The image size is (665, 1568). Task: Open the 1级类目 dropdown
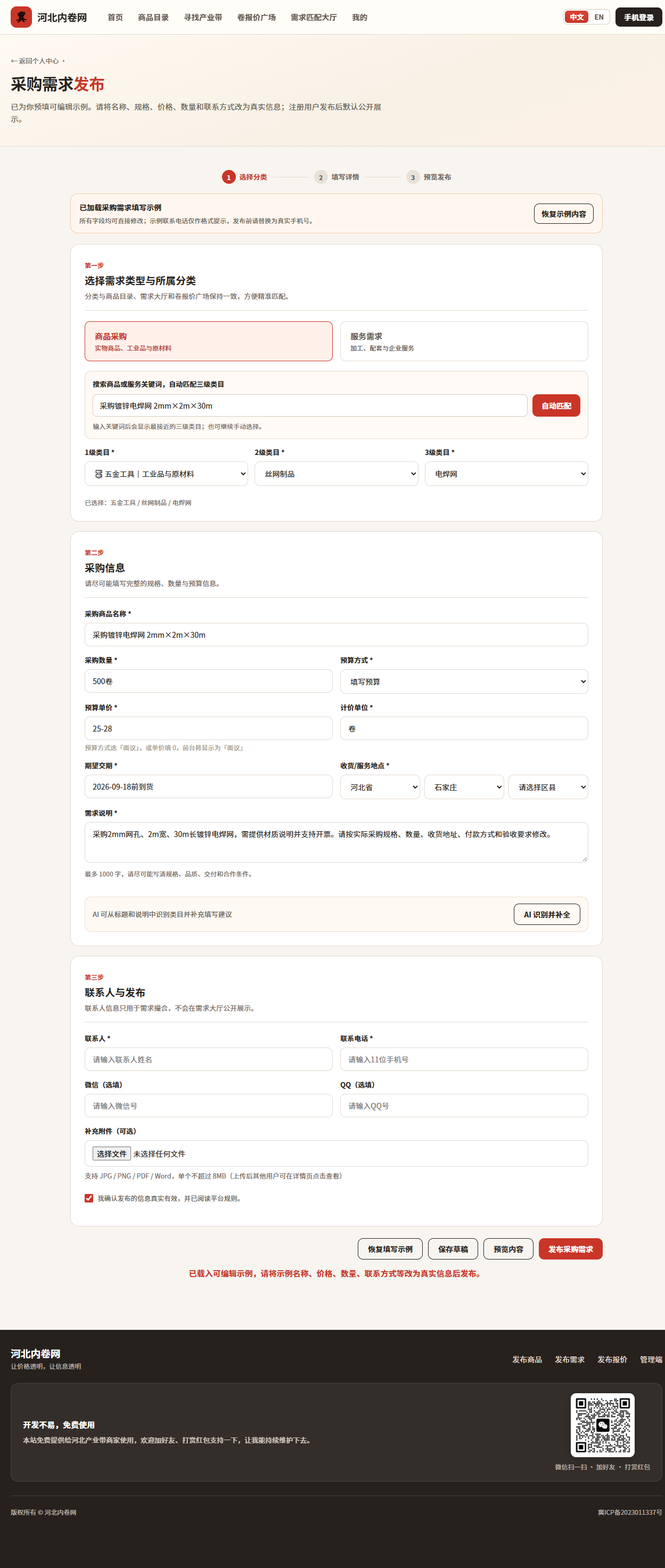click(x=166, y=474)
